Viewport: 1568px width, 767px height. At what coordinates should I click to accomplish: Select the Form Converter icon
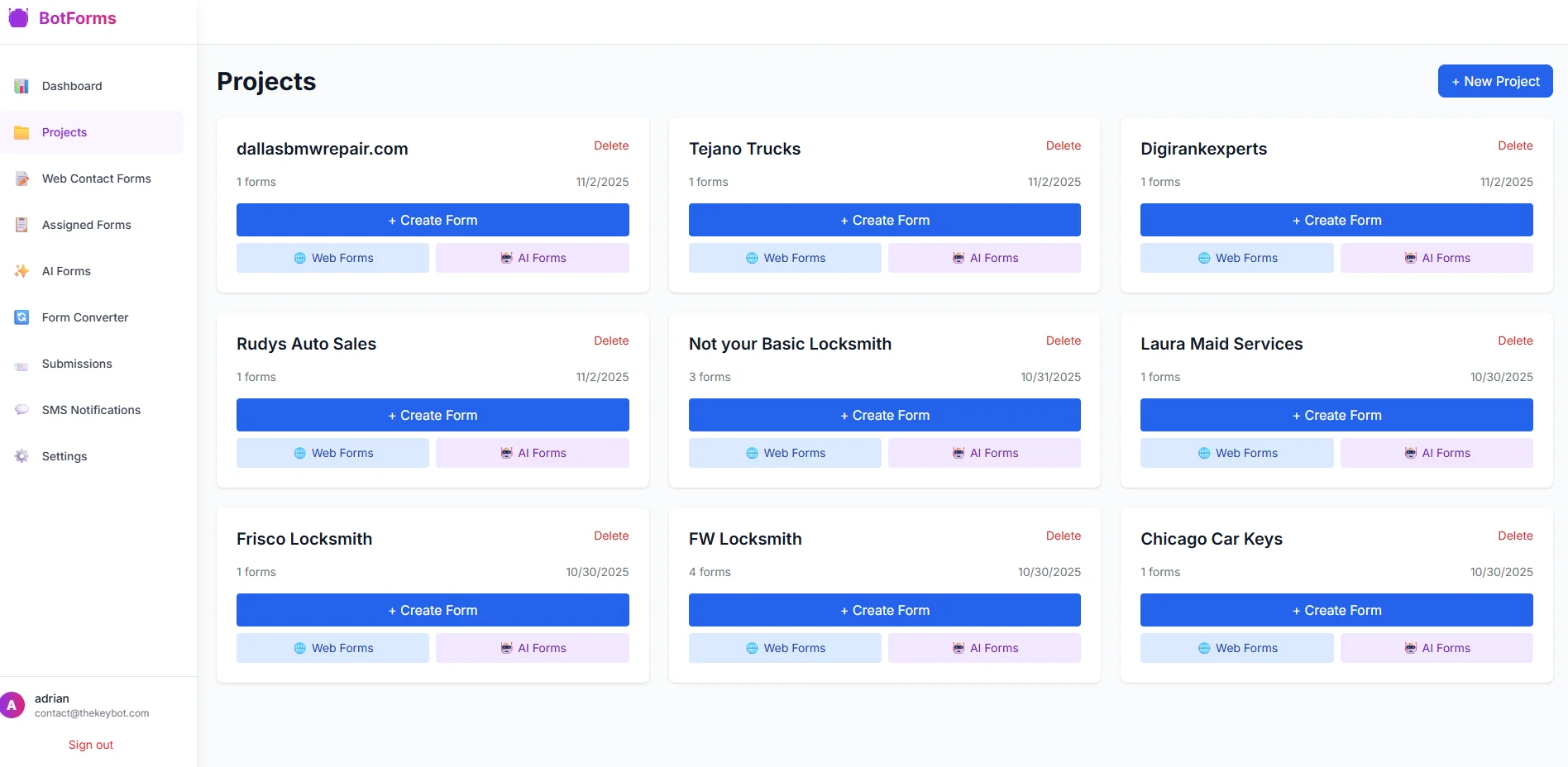pos(21,317)
